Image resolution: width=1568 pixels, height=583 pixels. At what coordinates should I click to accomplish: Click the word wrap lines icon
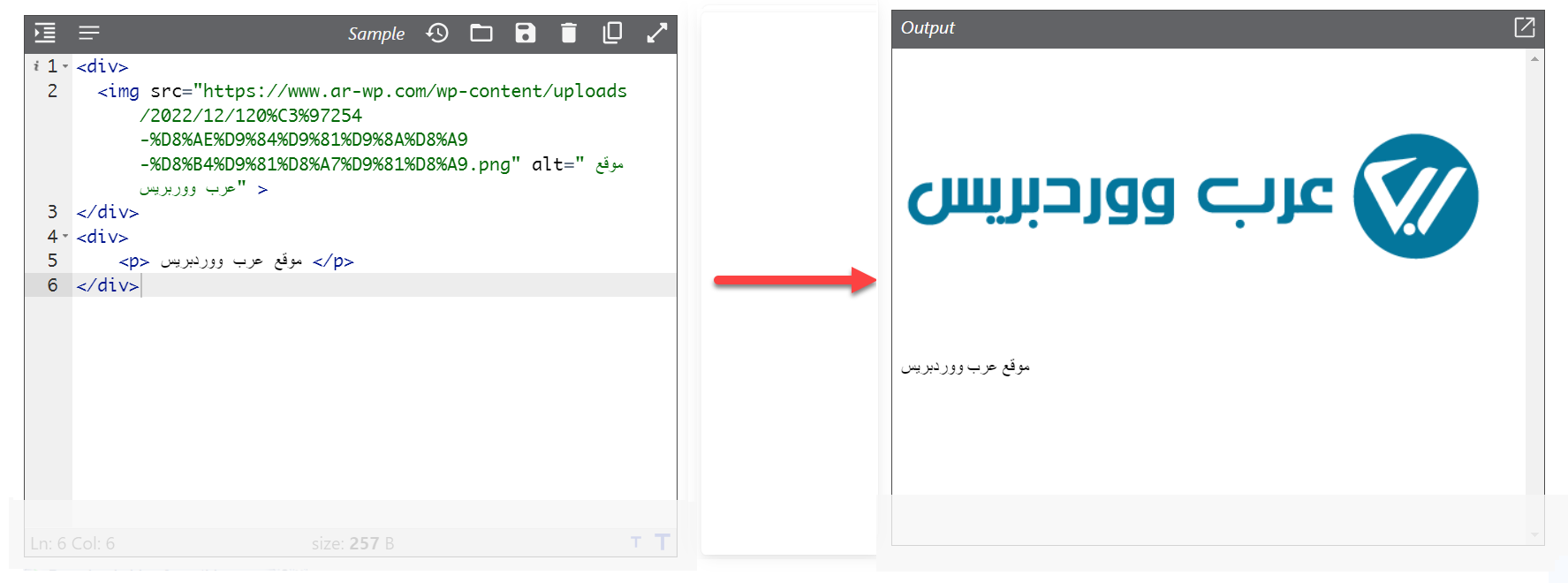click(x=89, y=33)
